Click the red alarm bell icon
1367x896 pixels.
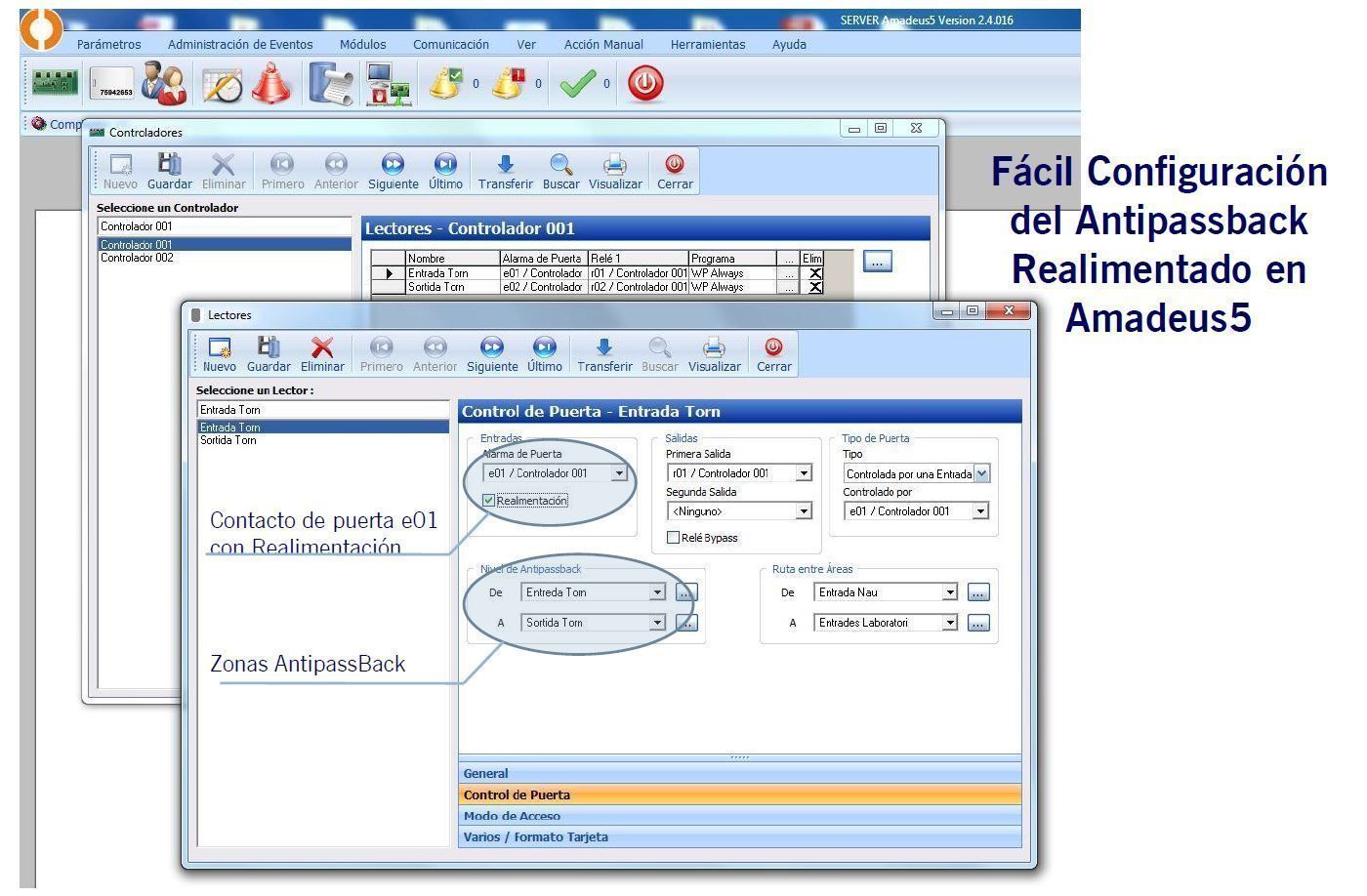pyautogui.click(x=270, y=84)
